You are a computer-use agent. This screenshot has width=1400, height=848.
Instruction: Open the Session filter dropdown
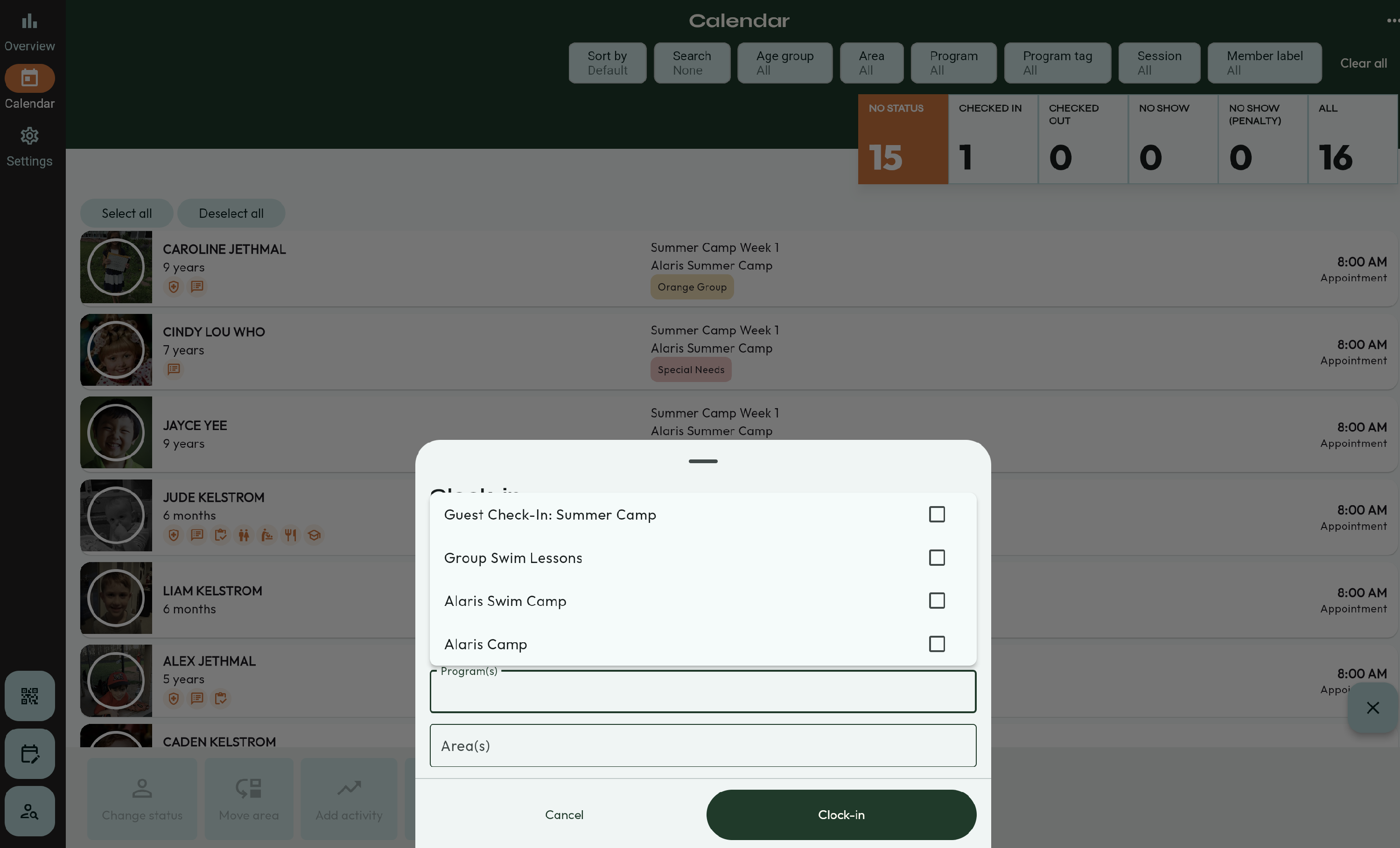click(1159, 63)
